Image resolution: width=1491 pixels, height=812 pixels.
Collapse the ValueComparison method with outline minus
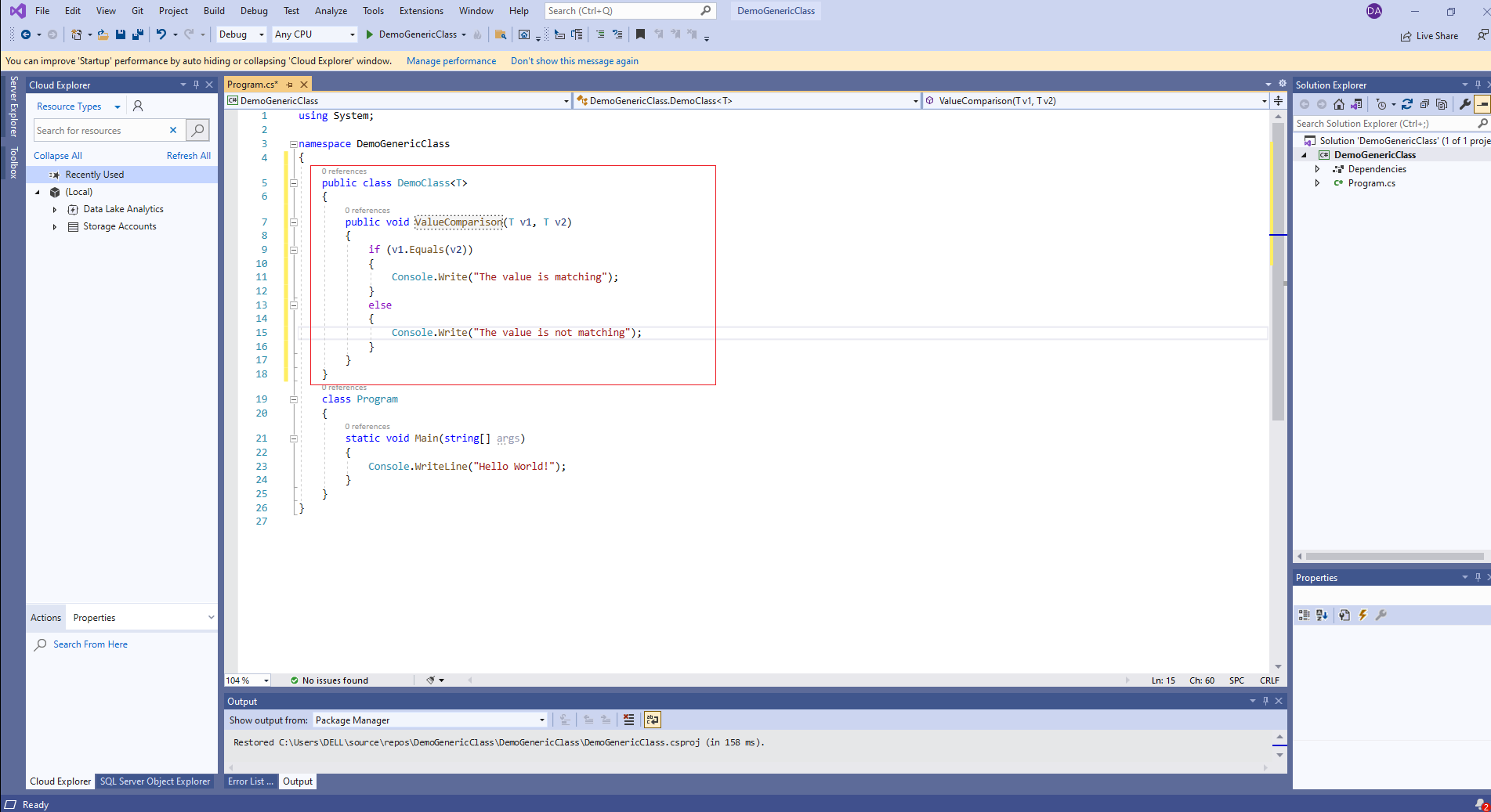tap(293, 222)
